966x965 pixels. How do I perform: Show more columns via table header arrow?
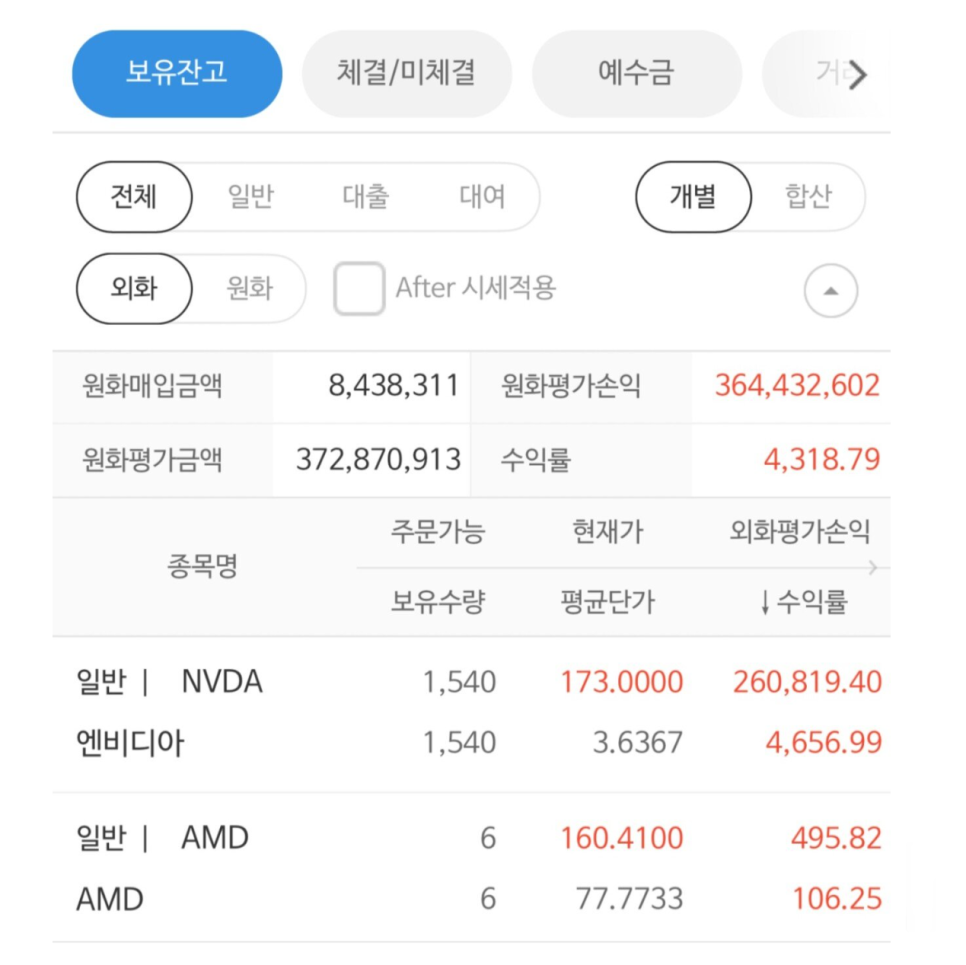pyautogui.click(x=872, y=567)
